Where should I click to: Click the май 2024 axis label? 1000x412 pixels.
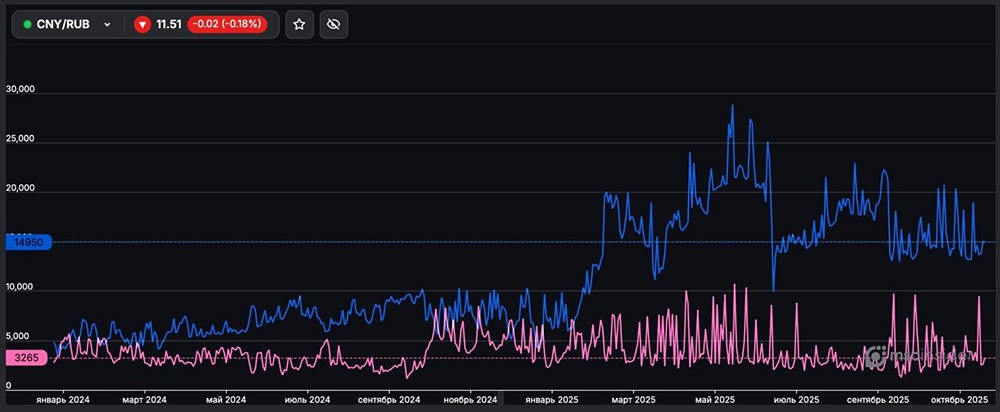click(226, 400)
